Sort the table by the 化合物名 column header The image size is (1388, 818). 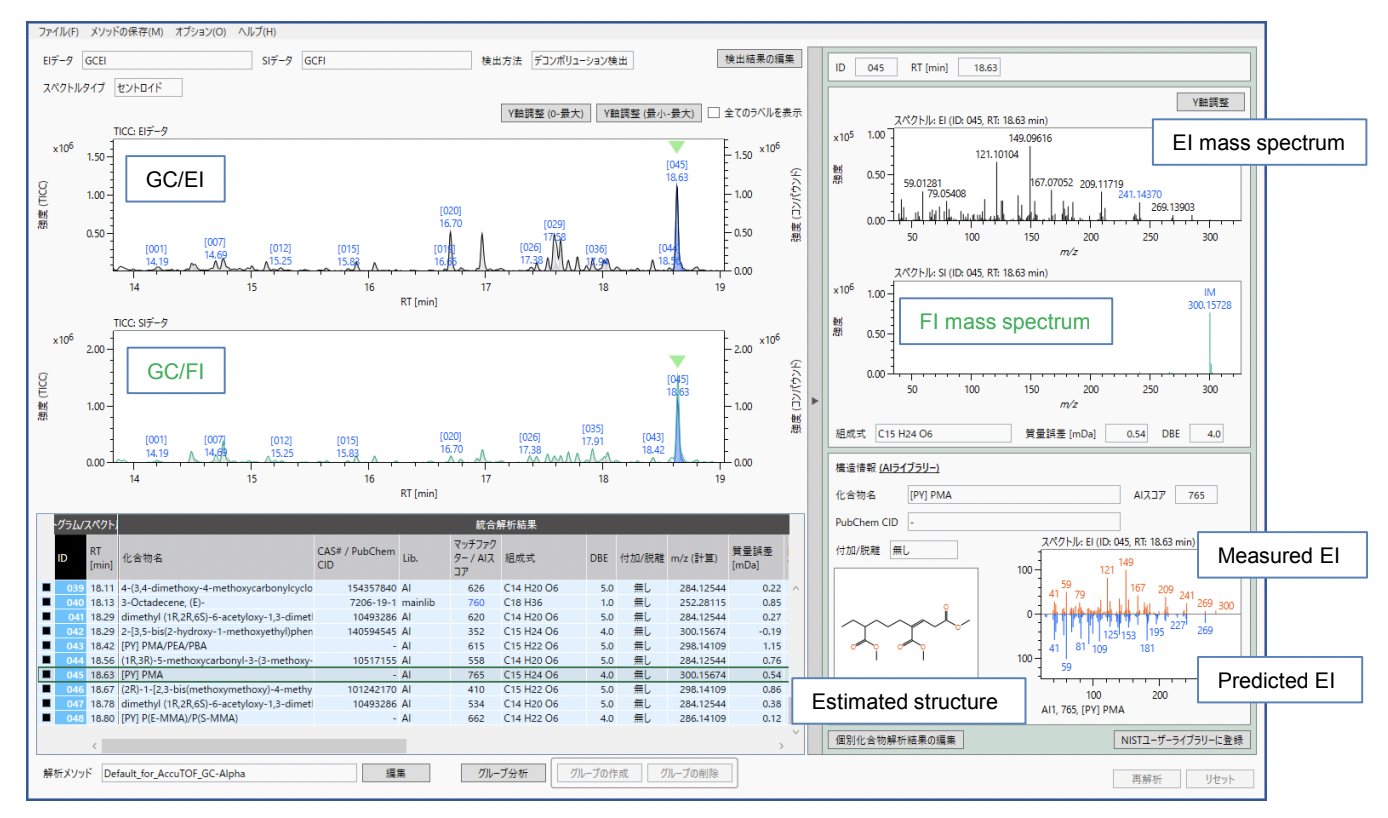pyautogui.click(x=215, y=557)
